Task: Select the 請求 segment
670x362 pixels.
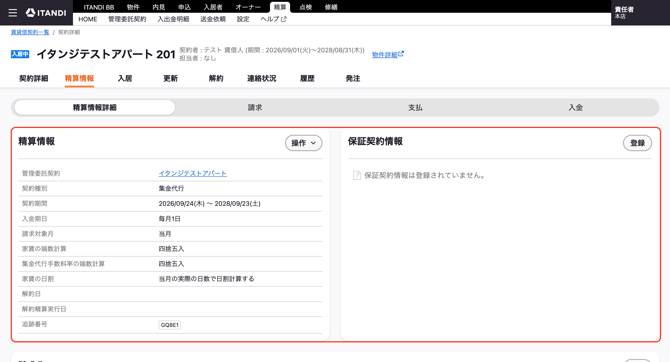Action: coord(255,108)
